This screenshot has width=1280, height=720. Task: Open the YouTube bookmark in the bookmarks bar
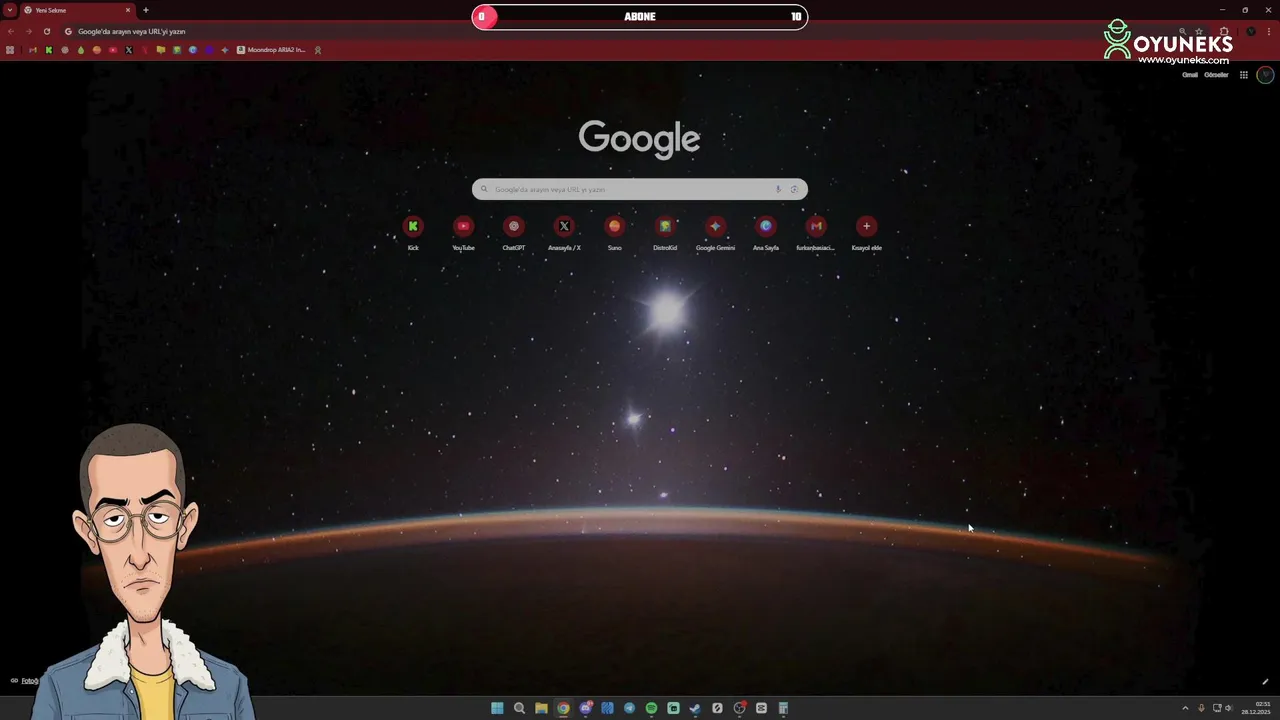(x=113, y=50)
